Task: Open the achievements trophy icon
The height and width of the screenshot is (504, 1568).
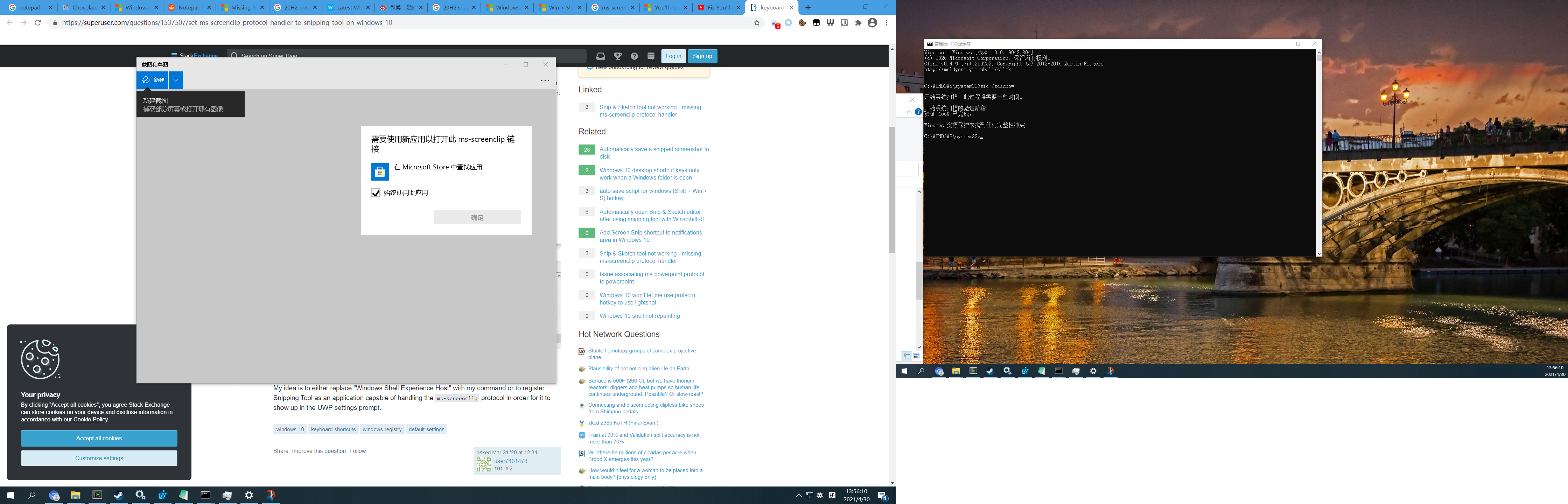Action: 617,56
